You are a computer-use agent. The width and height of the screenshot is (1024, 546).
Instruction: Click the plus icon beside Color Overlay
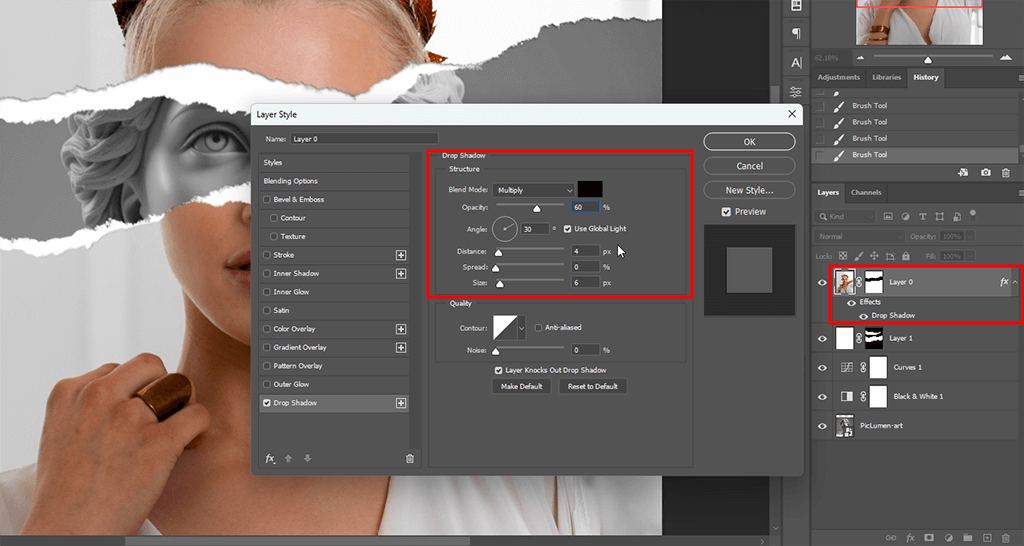coord(401,329)
